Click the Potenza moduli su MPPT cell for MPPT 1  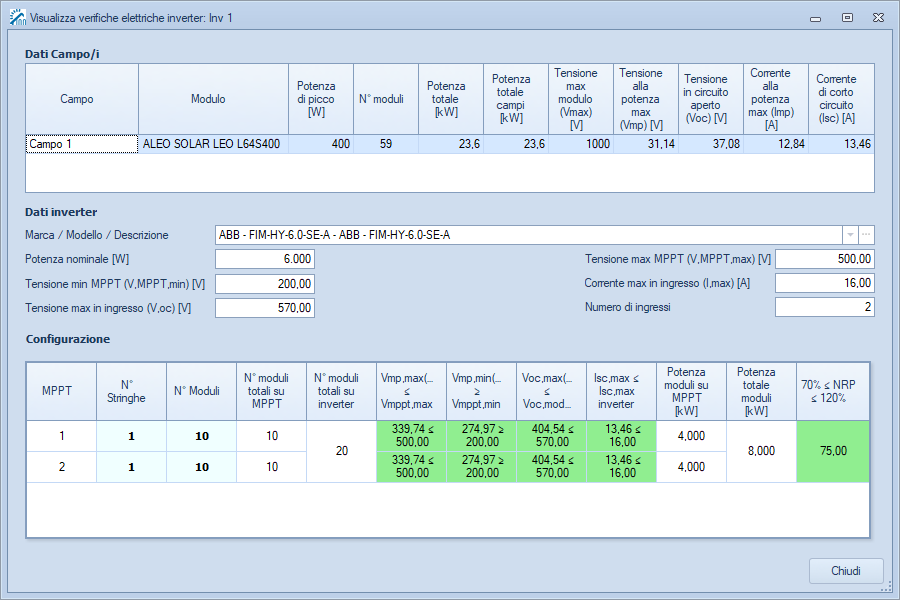coord(692,436)
